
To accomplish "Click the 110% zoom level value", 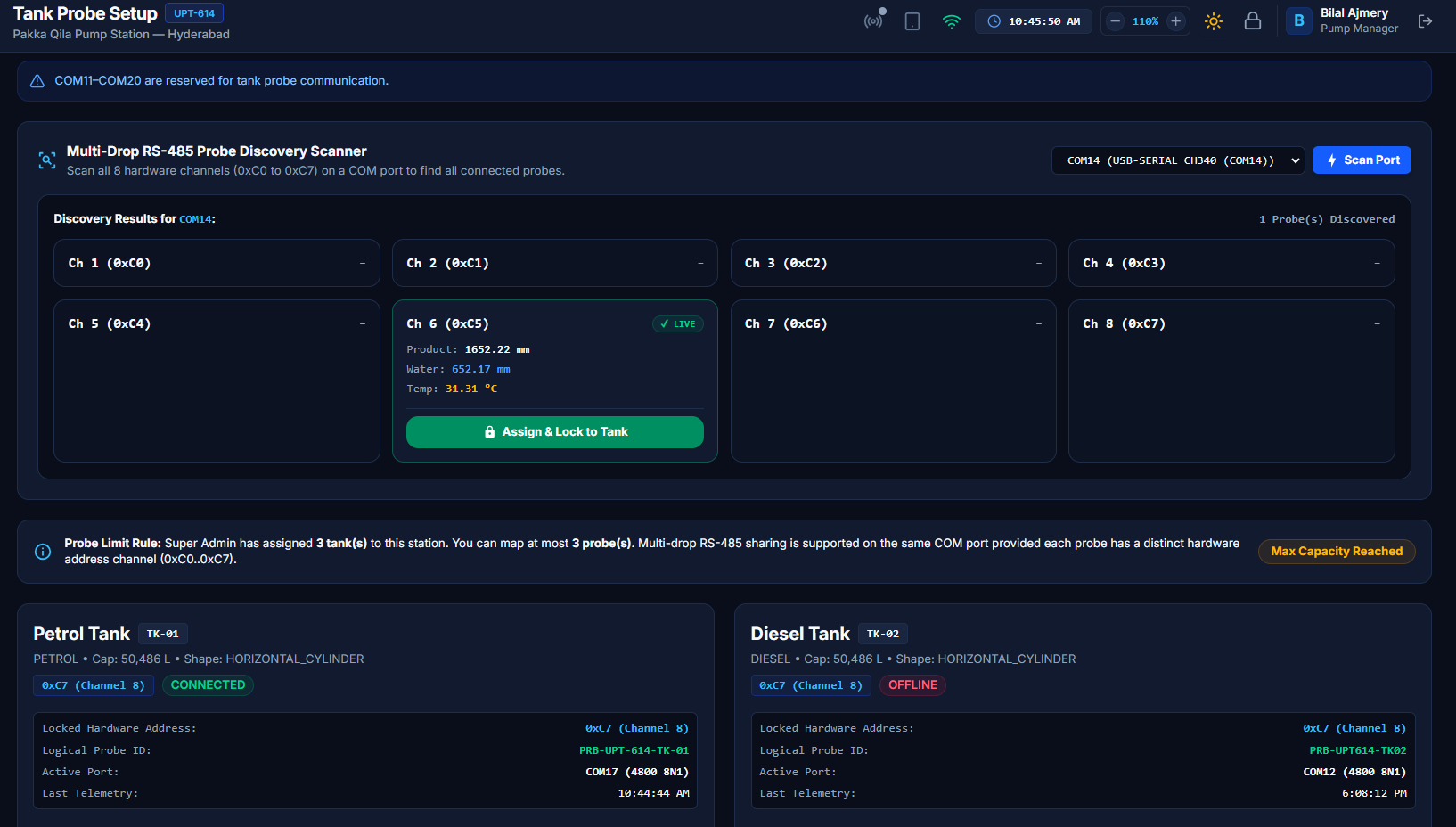I will tap(1145, 21).
